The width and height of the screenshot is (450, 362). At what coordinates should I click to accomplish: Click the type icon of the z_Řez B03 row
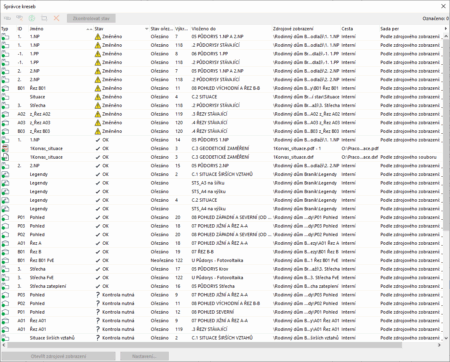click(5, 131)
